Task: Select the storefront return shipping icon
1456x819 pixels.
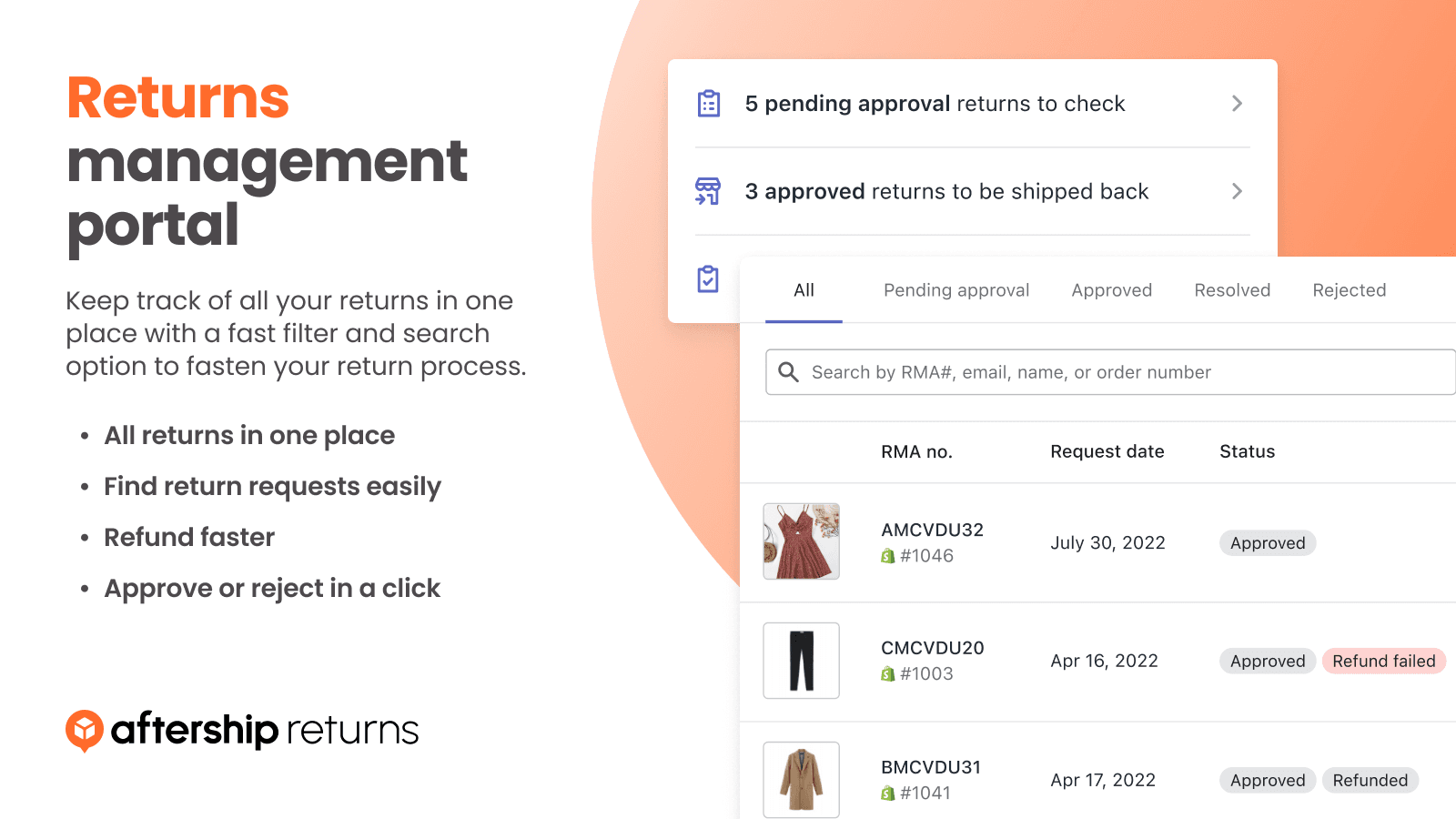Action: pos(708,192)
